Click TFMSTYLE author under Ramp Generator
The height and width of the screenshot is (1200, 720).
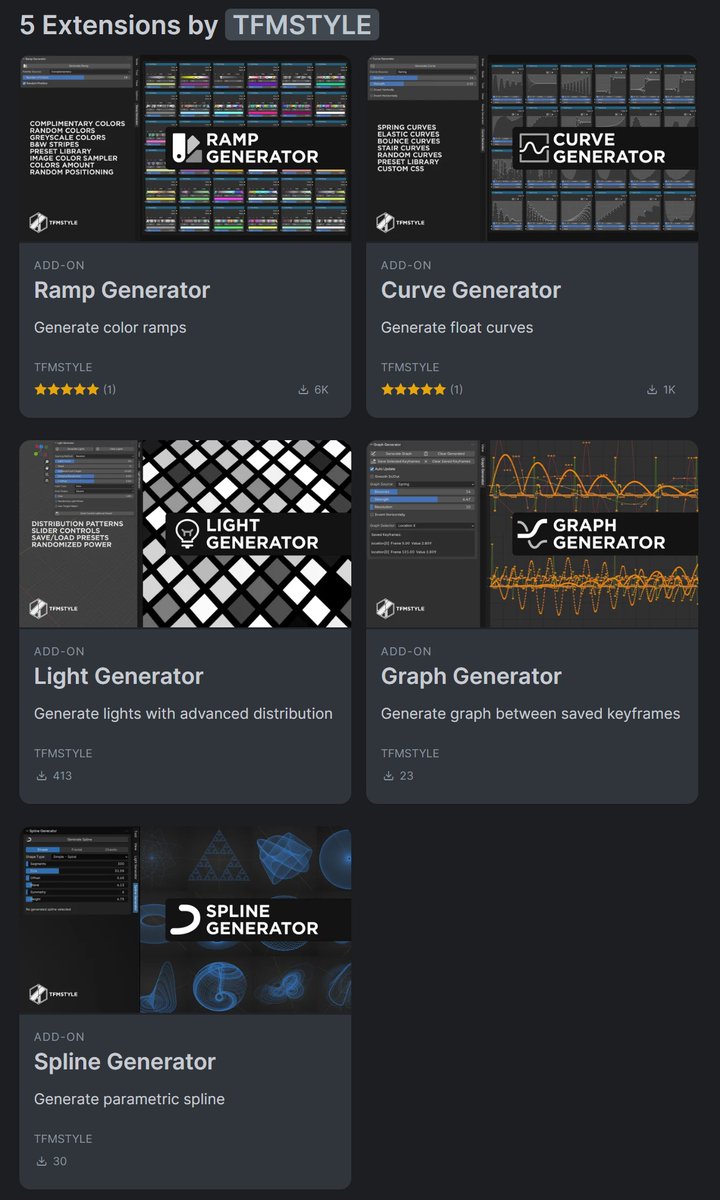[x=63, y=367]
